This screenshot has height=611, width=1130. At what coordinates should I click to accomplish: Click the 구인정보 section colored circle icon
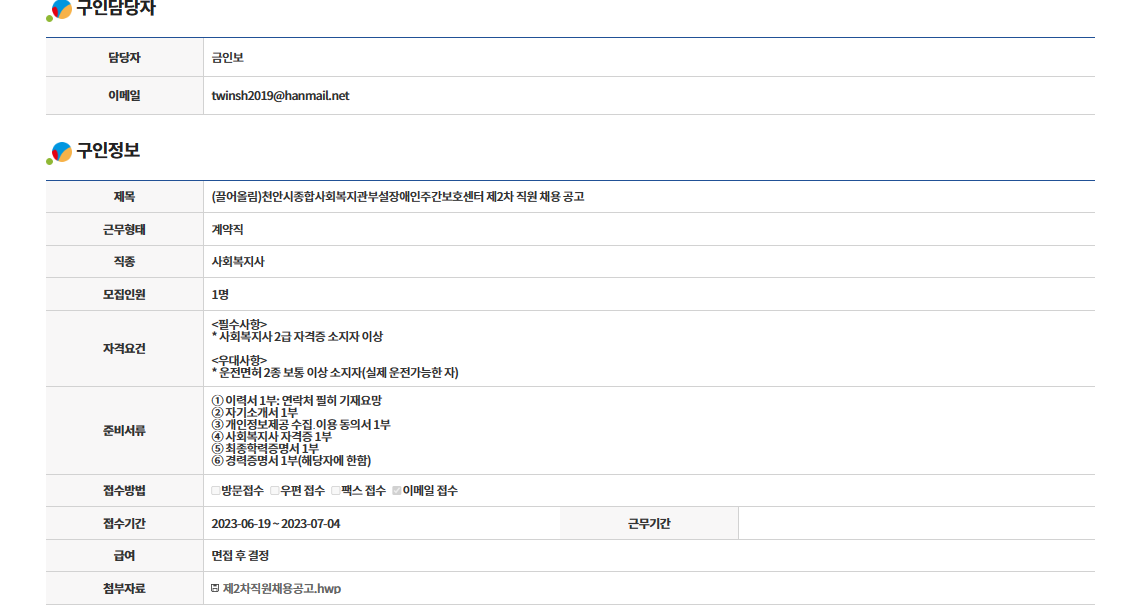tap(60, 152)
